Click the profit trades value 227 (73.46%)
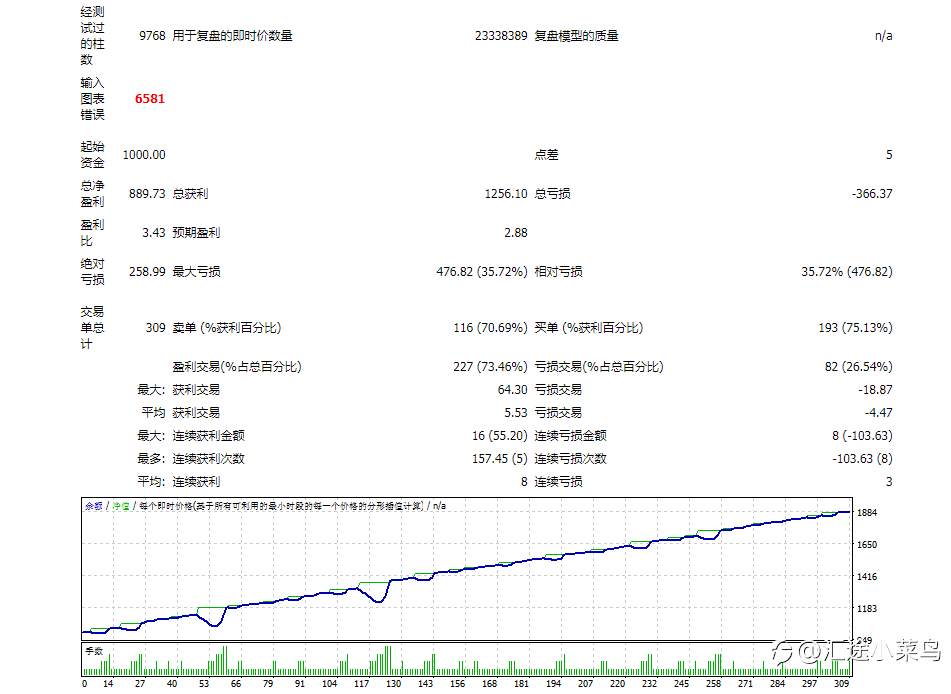 click(491, 366)
